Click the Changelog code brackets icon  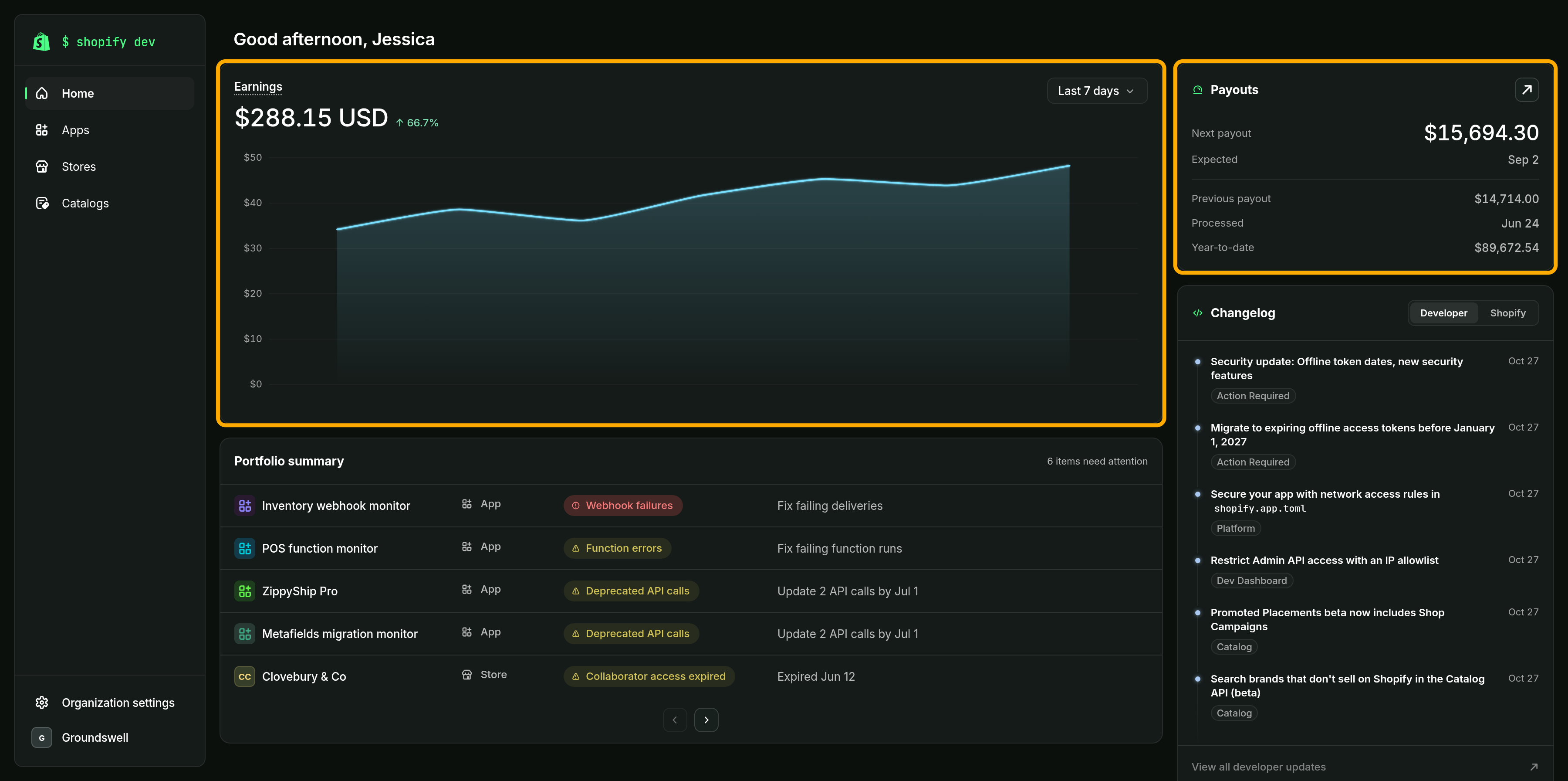click(1197, 313)
